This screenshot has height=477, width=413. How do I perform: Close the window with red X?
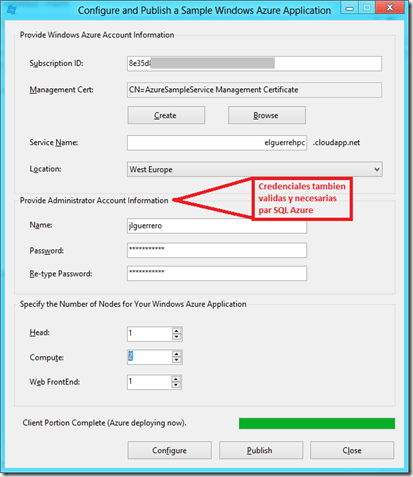(x=390, y=8)
